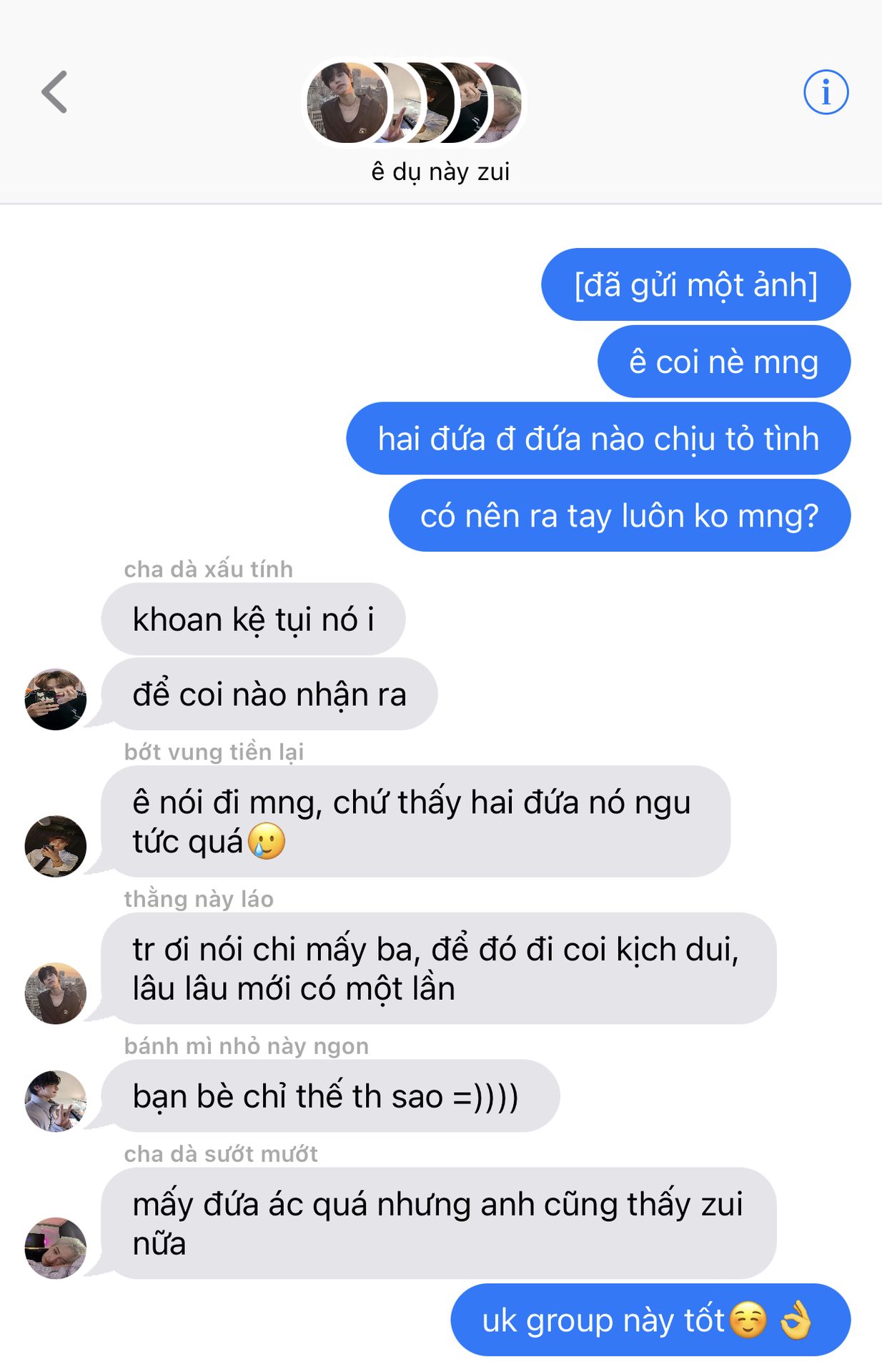
Task: Open the conversation info icon
Action: (826, 92)
